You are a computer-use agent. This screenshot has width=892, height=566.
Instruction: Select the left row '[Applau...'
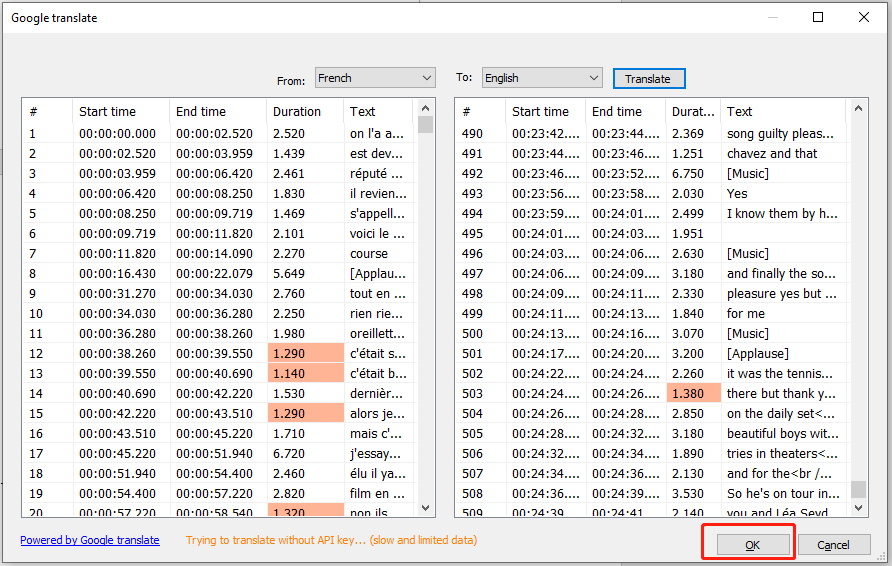[219, 274]
